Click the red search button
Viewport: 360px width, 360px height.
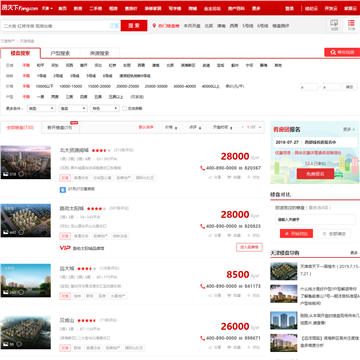click(134, 26)
